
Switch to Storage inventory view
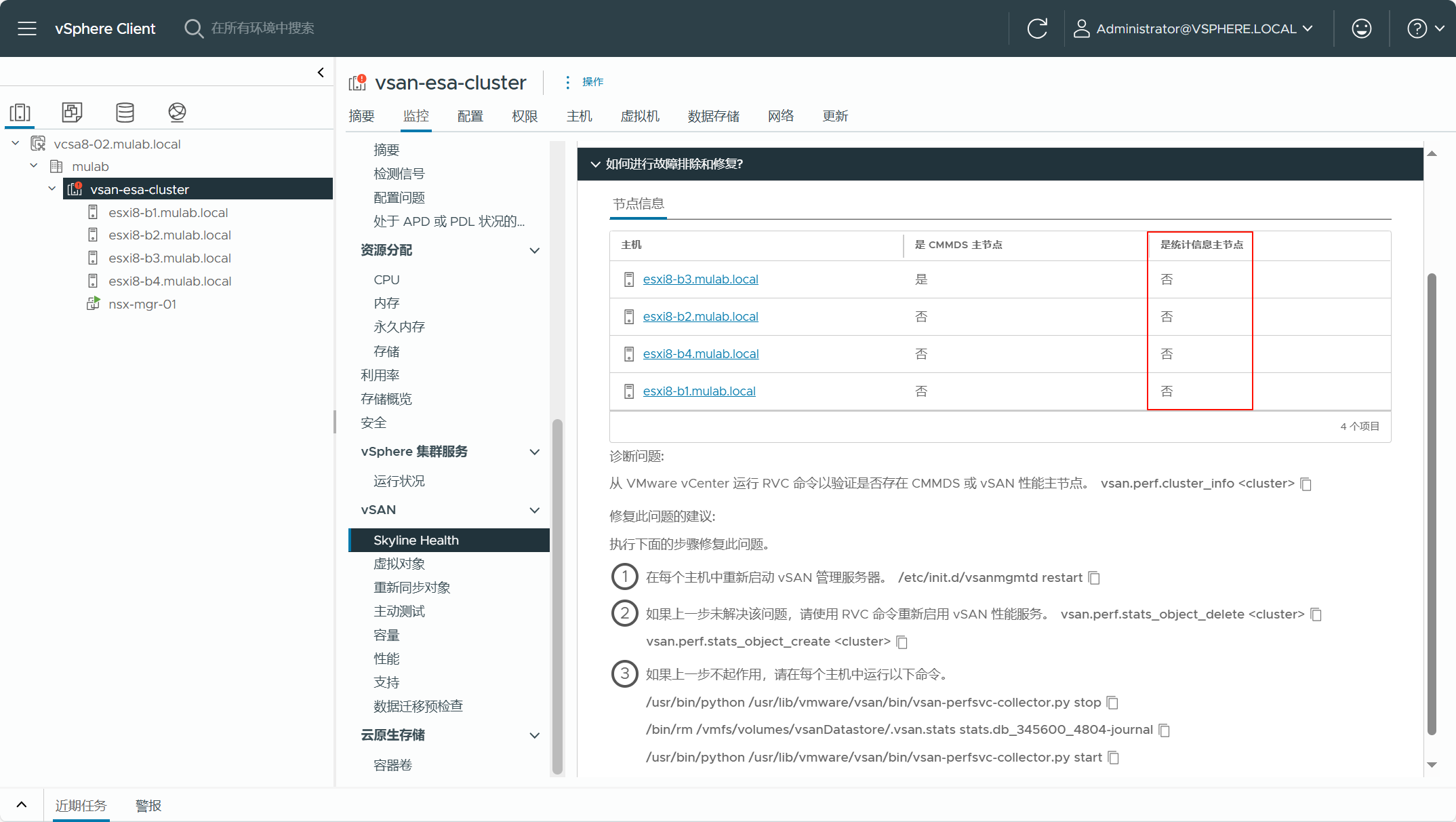tap(125, 113)
